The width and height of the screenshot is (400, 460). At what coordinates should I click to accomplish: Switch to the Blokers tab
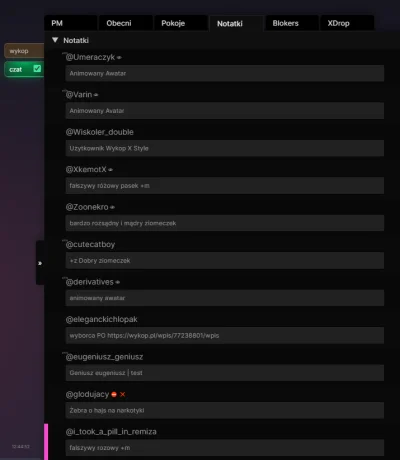292,23
